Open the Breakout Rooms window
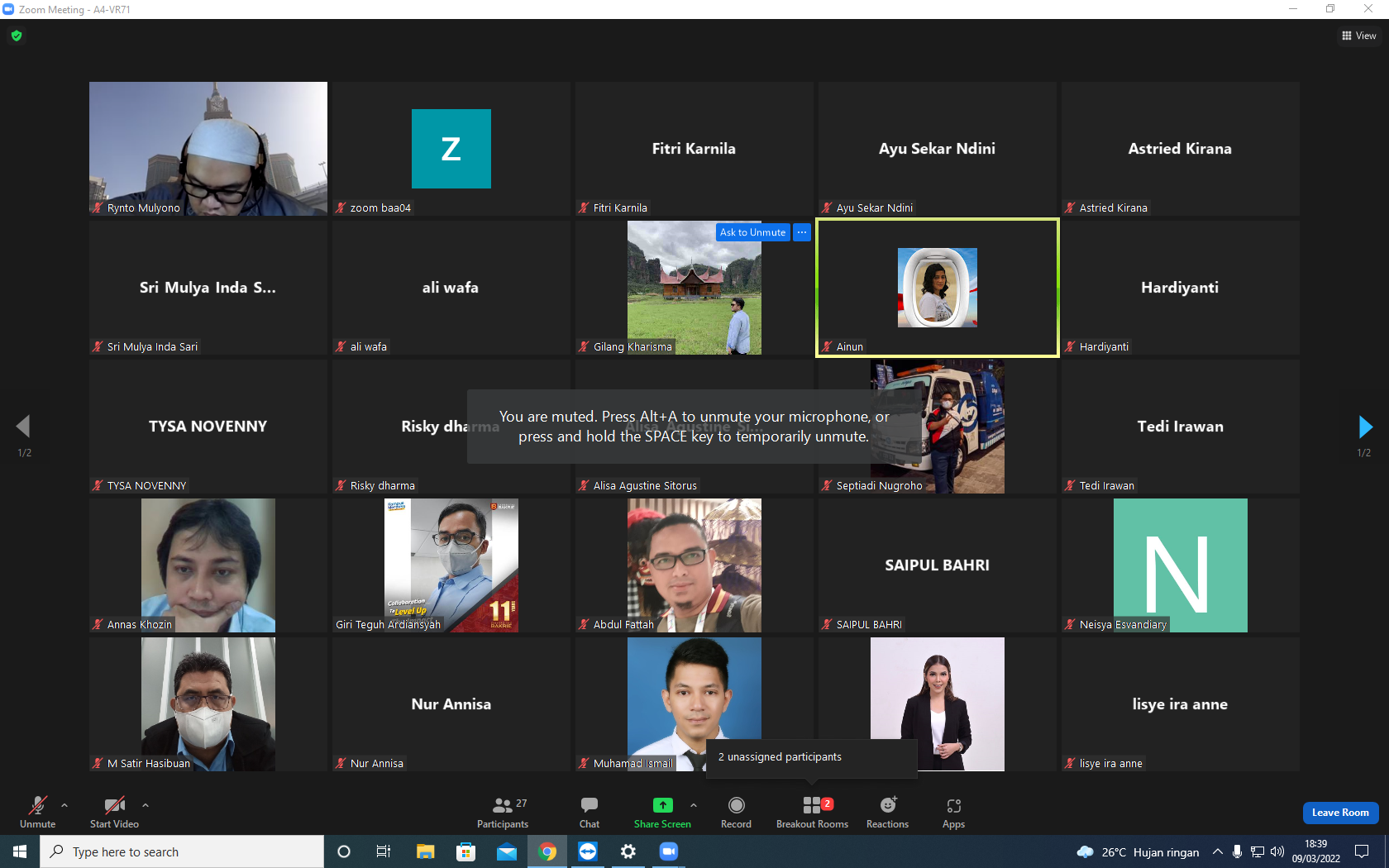The image size is (1389, 868). [812, 813]
